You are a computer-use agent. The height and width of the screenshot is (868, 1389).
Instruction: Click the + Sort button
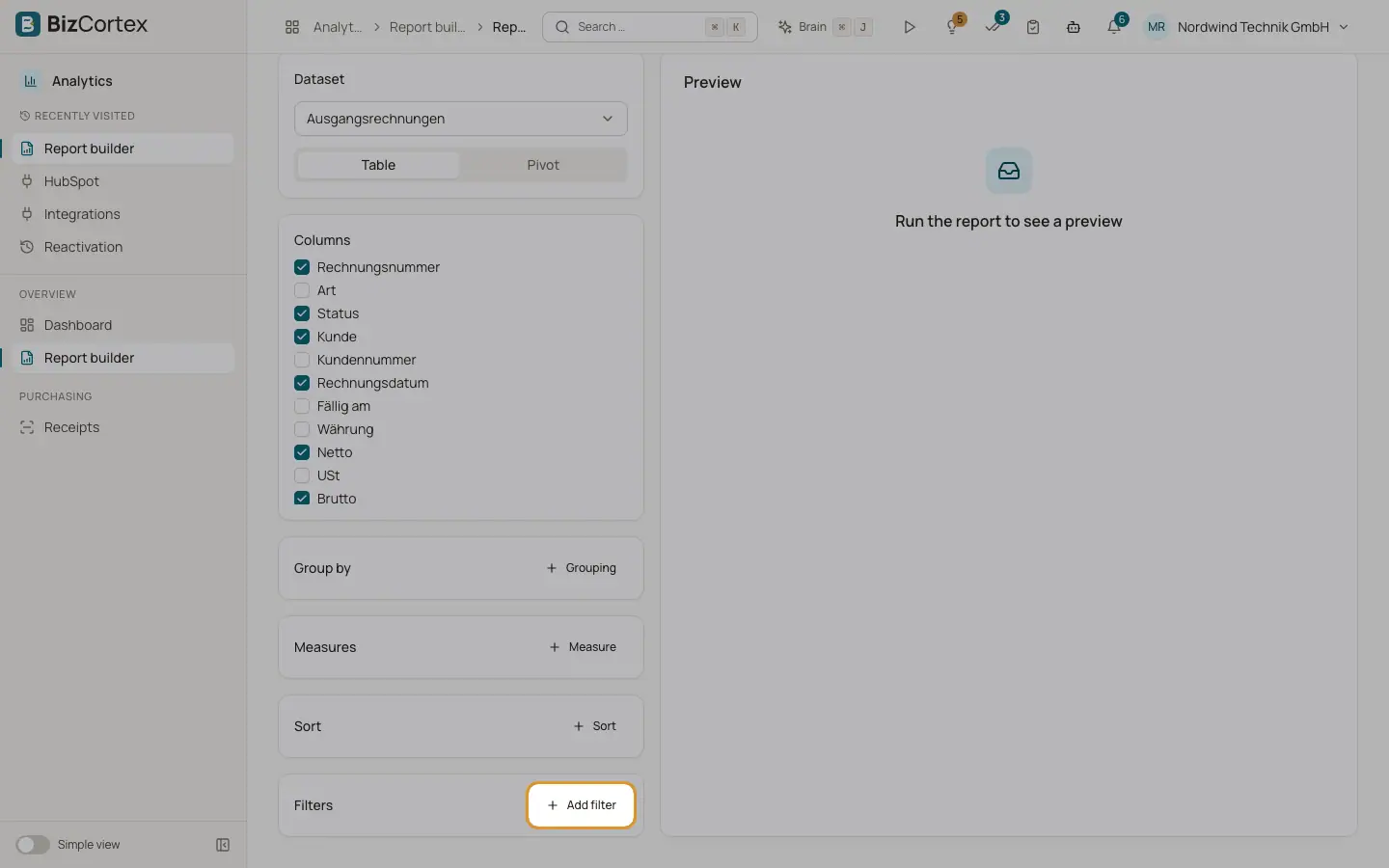pyautogui.click(x=594, y=726)
